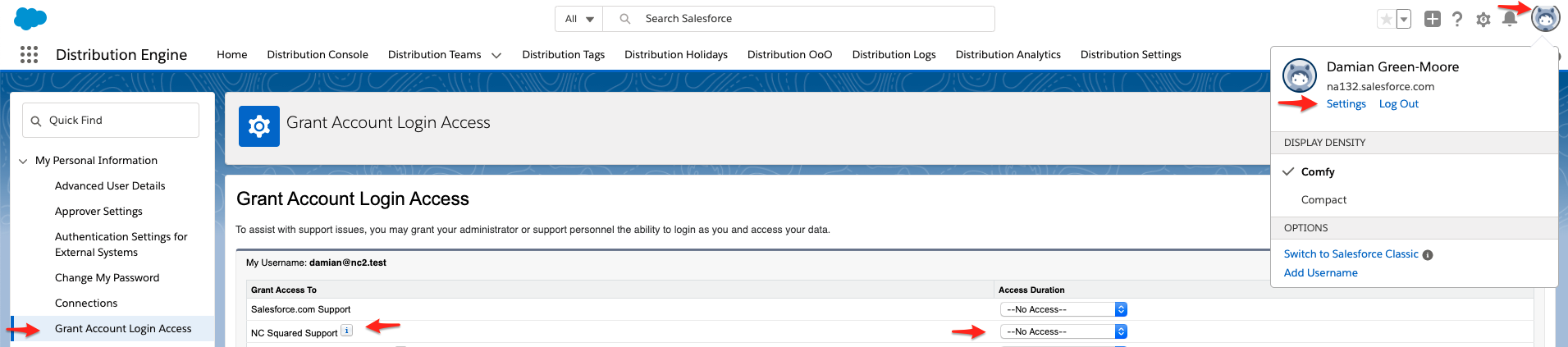Open the favorites list dropdown arrow
The image size is (1568, 347).
coord(1403,19)
